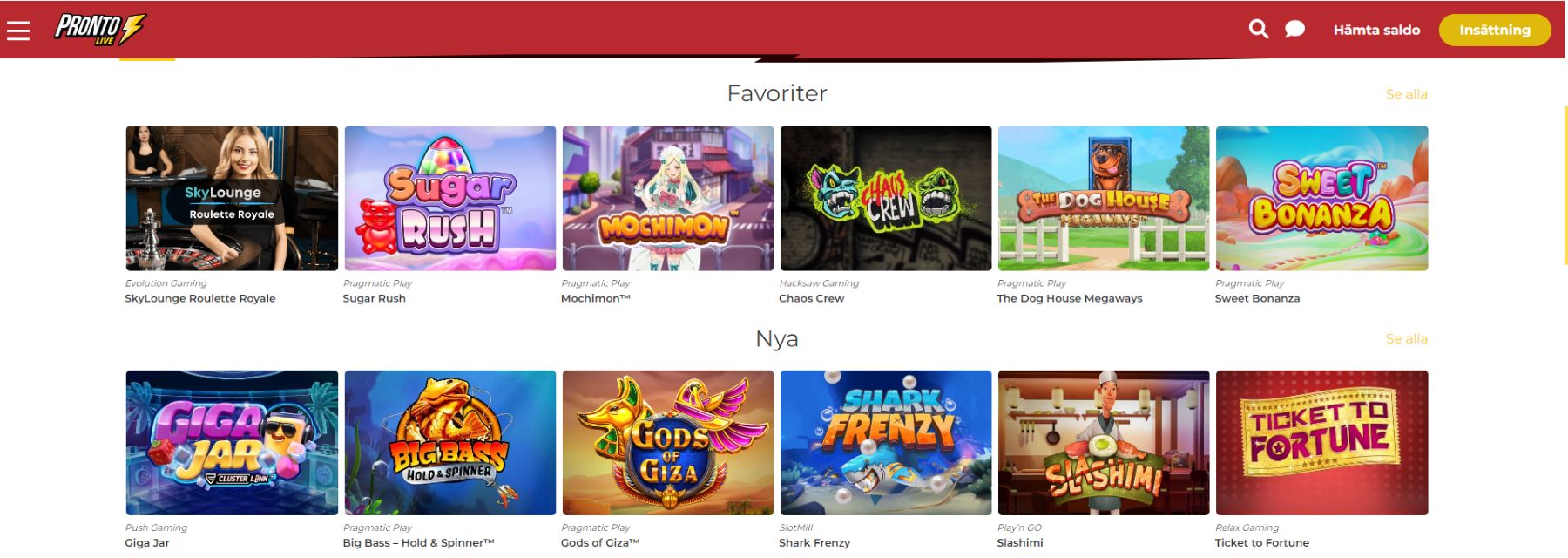The width and height of the screenshot is (1568, 558).
Task: Open The Dog House Megaways thumbnail
Action: click(x=1104, y=198)
